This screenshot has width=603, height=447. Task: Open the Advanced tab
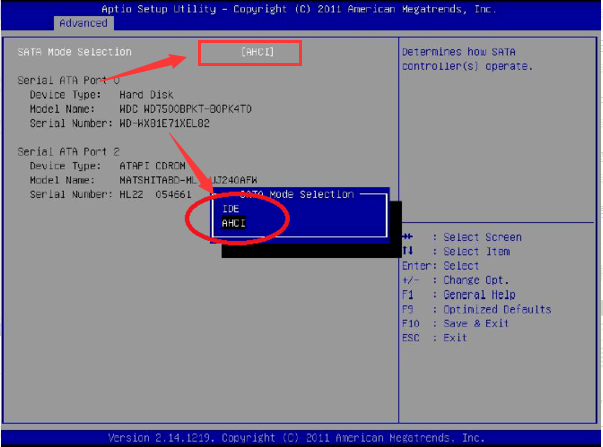tap(83, 22)
